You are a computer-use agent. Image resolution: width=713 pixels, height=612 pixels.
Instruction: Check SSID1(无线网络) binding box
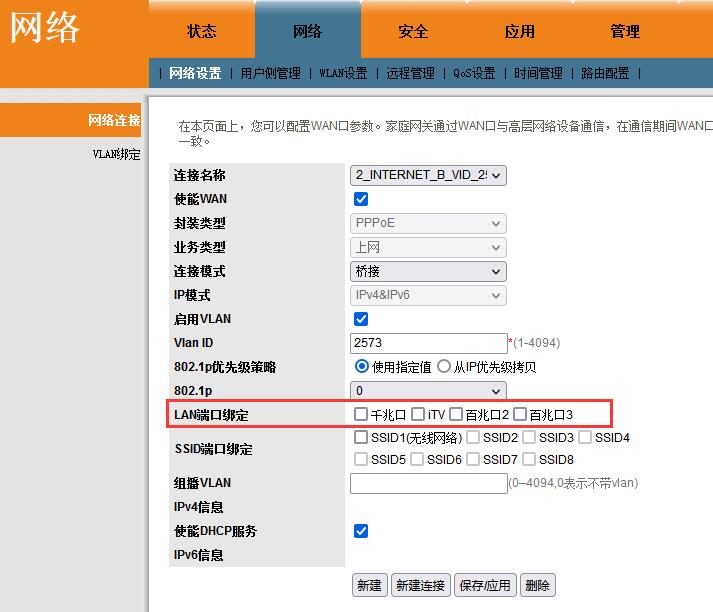tap(361, 437)
